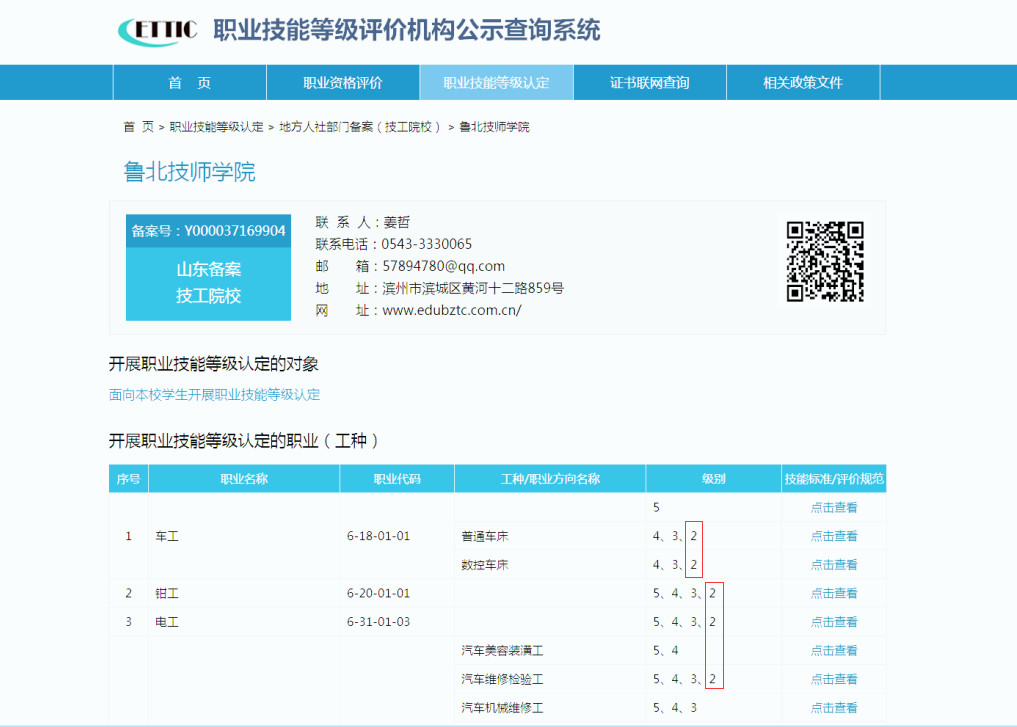Viewport: 1017px width, 727px height.
Task: Click 点击查看 for 普通车床
Action: tap(834, 536)
